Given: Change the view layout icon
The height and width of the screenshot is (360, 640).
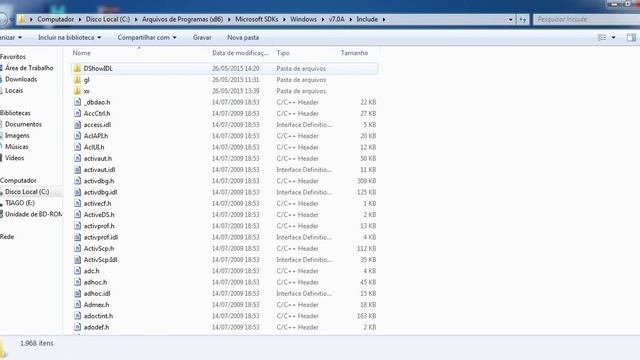Looking at the screenshot, I should click(x=602, y=38).
